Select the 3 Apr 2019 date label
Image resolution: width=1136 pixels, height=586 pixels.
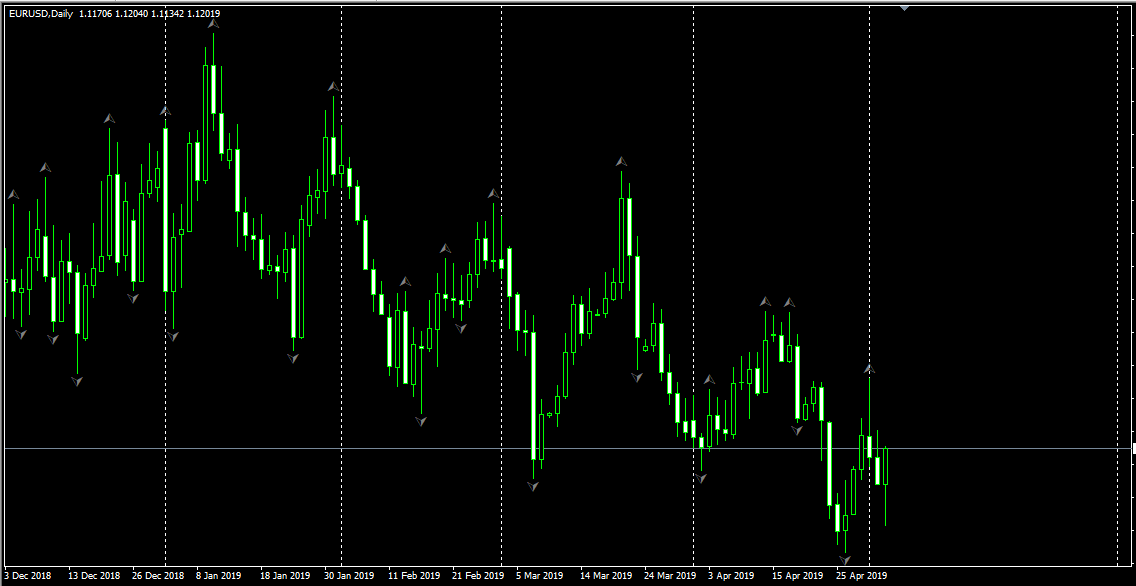[731, 576]
